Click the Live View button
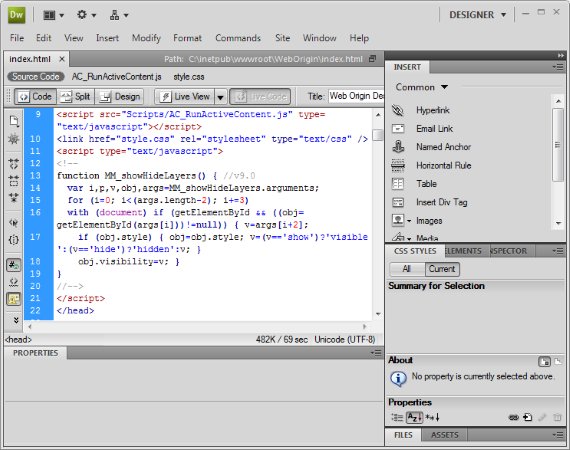Image resolution: width=570 pixels, height=450 pixels. [185, 97]
